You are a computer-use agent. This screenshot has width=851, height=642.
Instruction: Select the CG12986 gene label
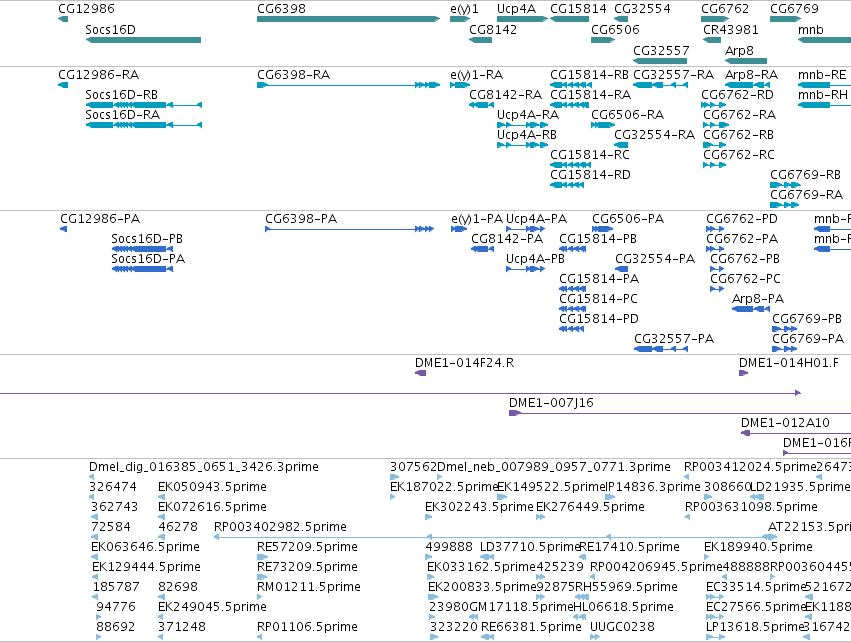click(86, 9)
